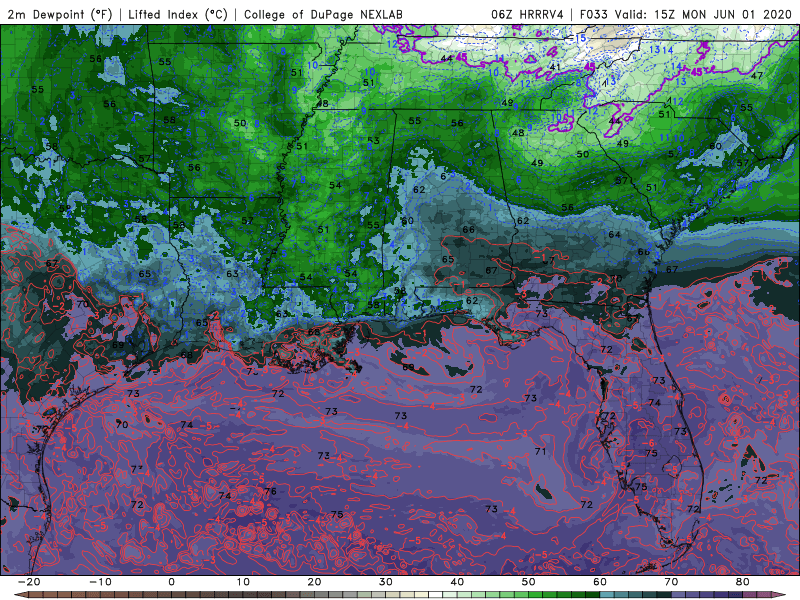This screenshot has width=800, height=600.
Task: Click the 80 label on the color scale
Action: tap(743, 582)
